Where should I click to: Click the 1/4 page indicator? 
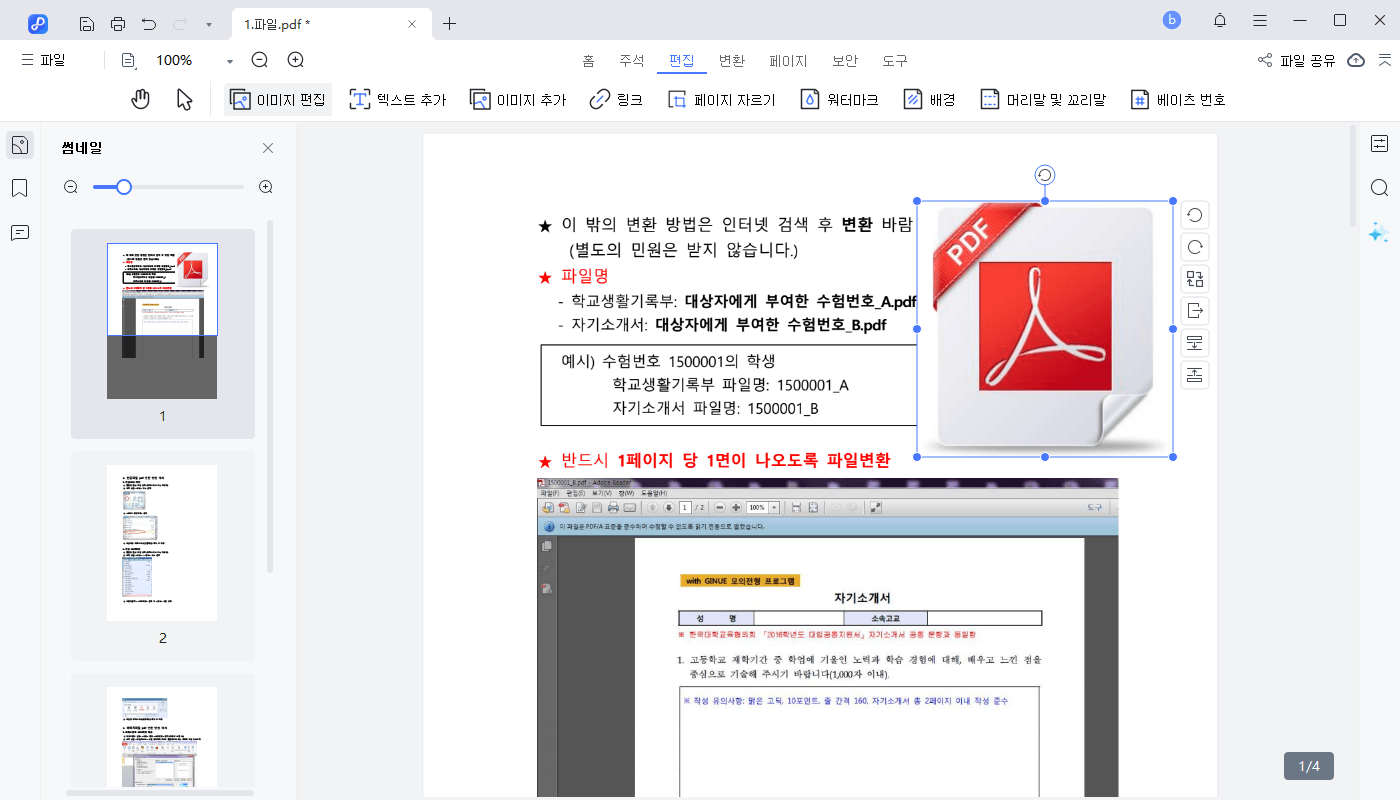pyautogui.click(x=1309, y=766)
